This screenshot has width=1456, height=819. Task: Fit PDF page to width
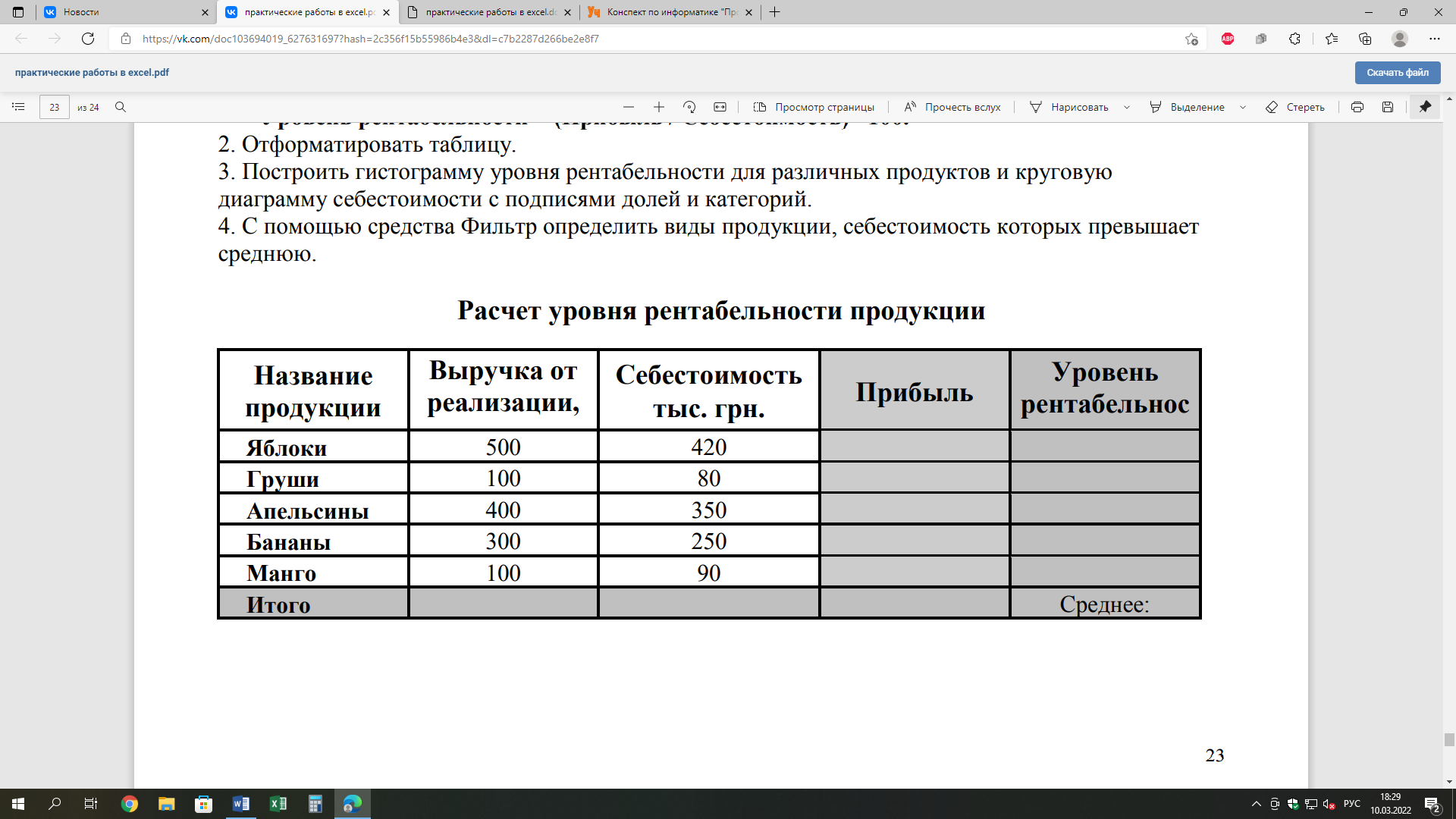pos(720,107)
